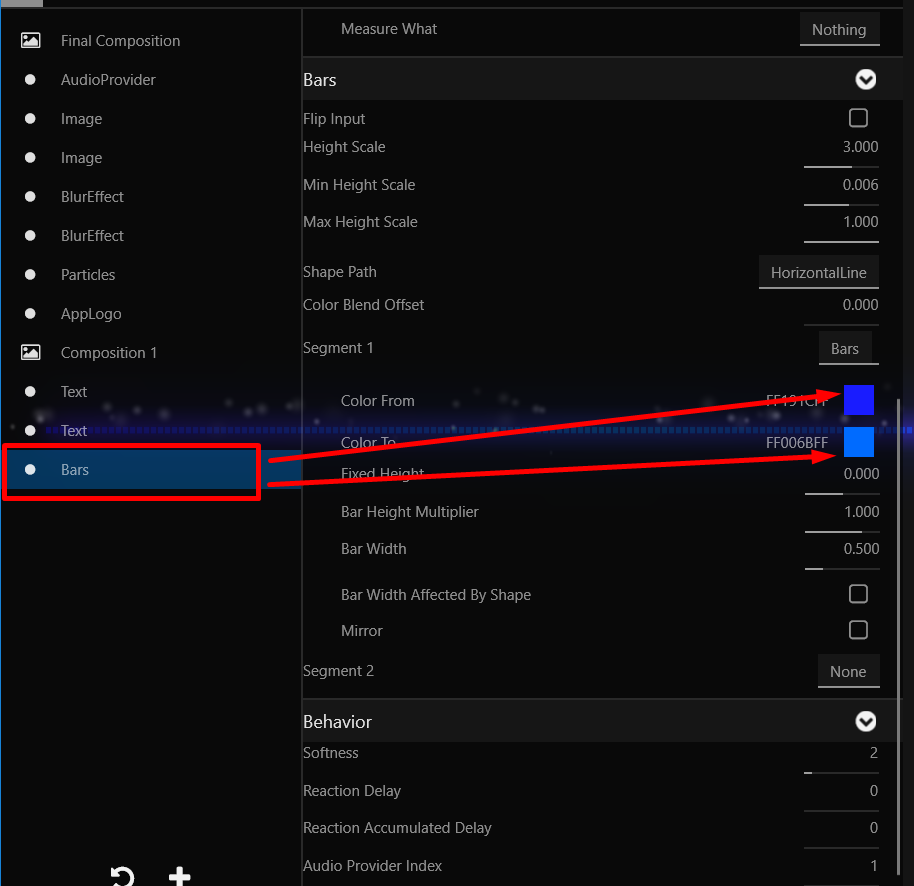Collapse the Behavior section chevron
914x886 pixels.
(866, 722)
